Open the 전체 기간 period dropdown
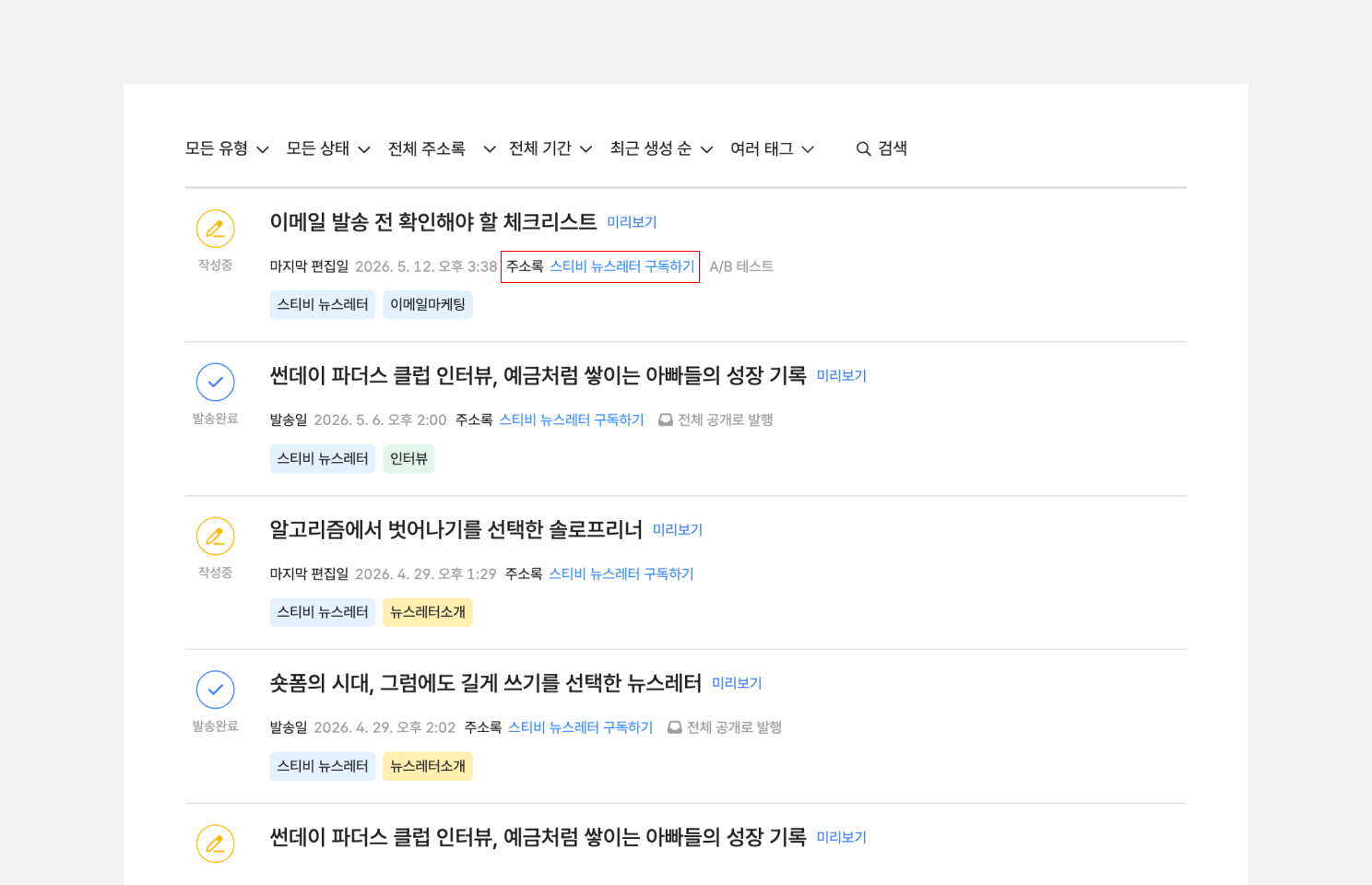This screenshot has height=885, width=1372. coord(550,148)
